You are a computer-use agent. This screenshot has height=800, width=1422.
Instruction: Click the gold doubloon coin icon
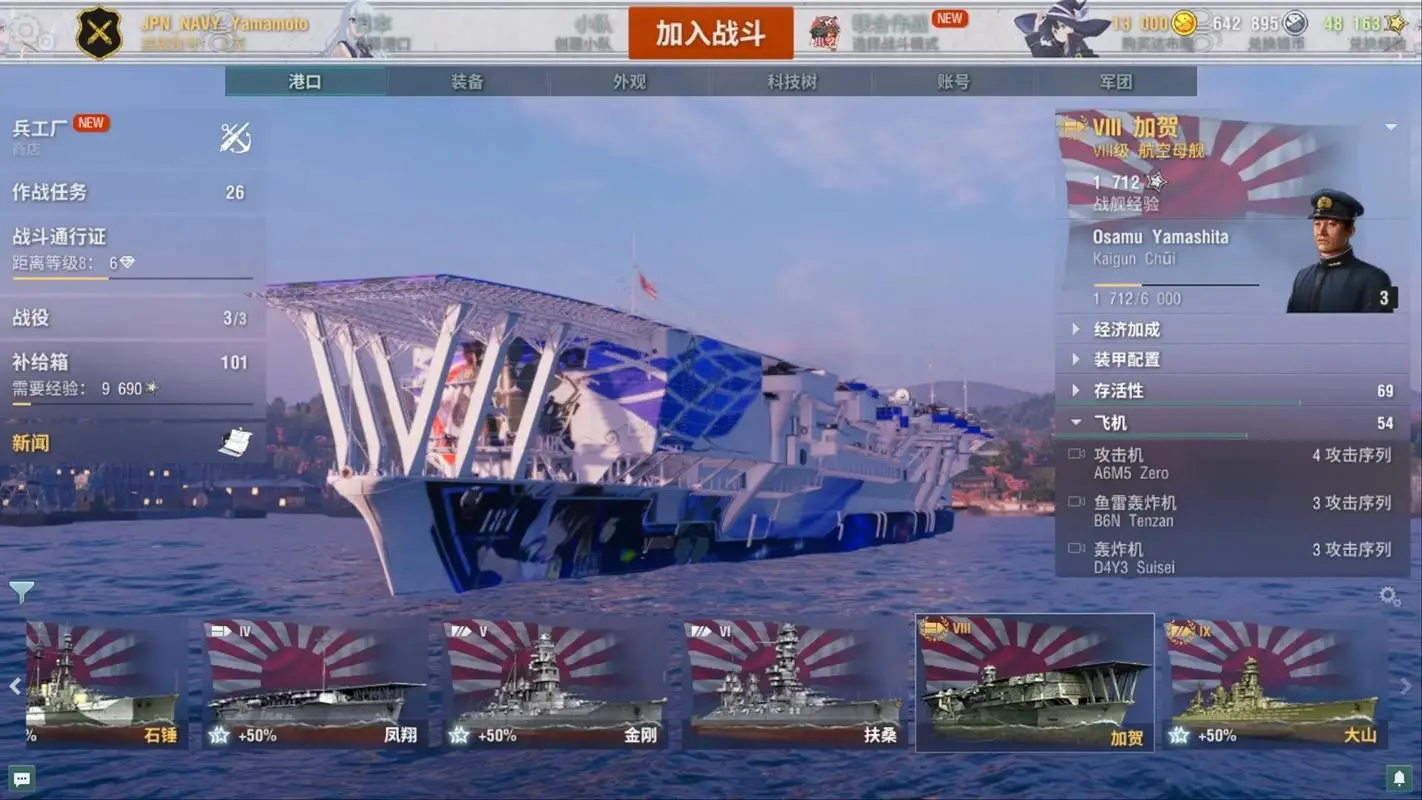coord(1185,23)
